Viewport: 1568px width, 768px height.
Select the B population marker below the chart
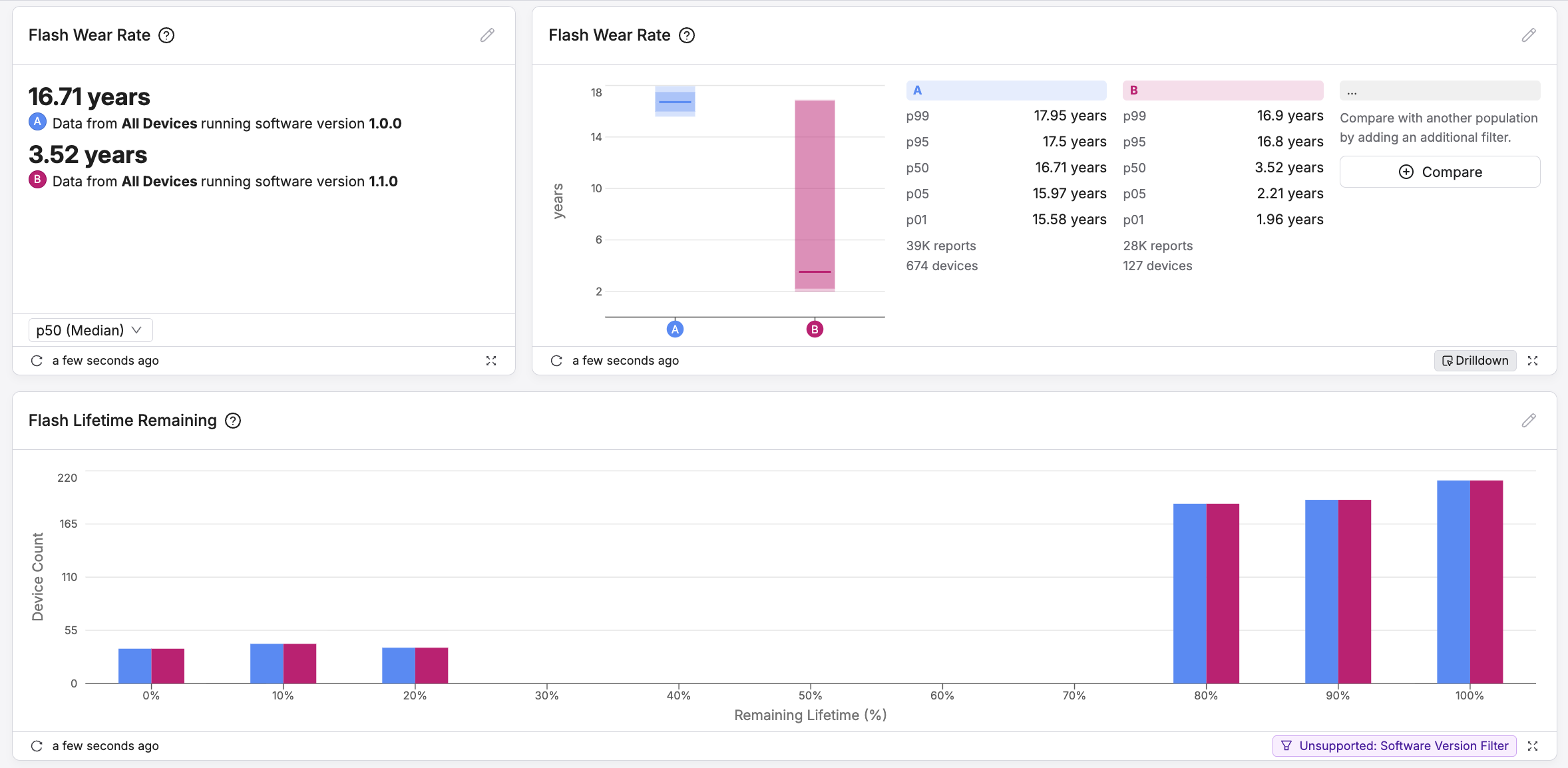814,328
